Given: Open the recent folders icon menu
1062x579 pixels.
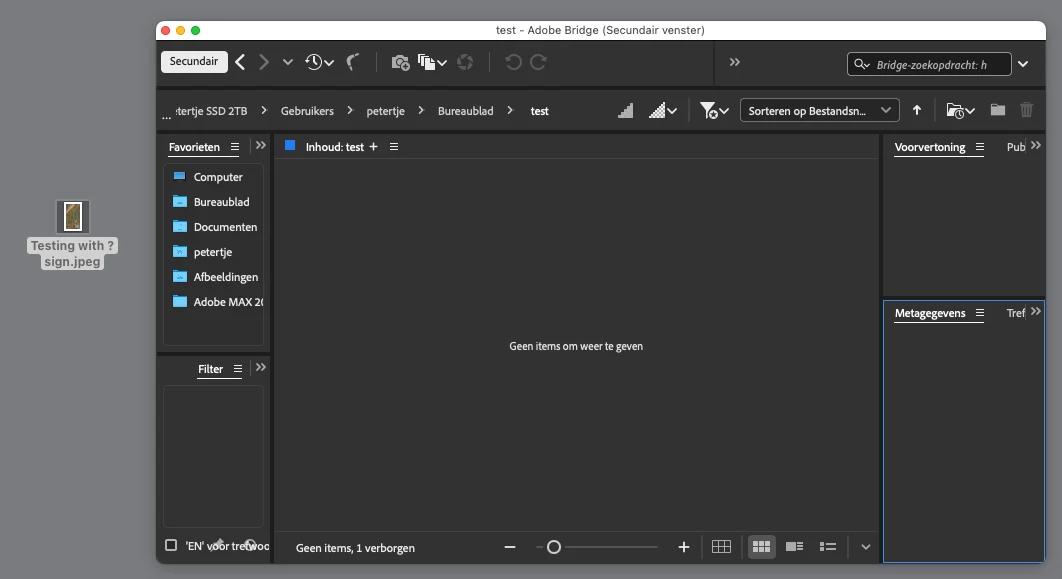Looking at the screenshot, I should [960, 110].
